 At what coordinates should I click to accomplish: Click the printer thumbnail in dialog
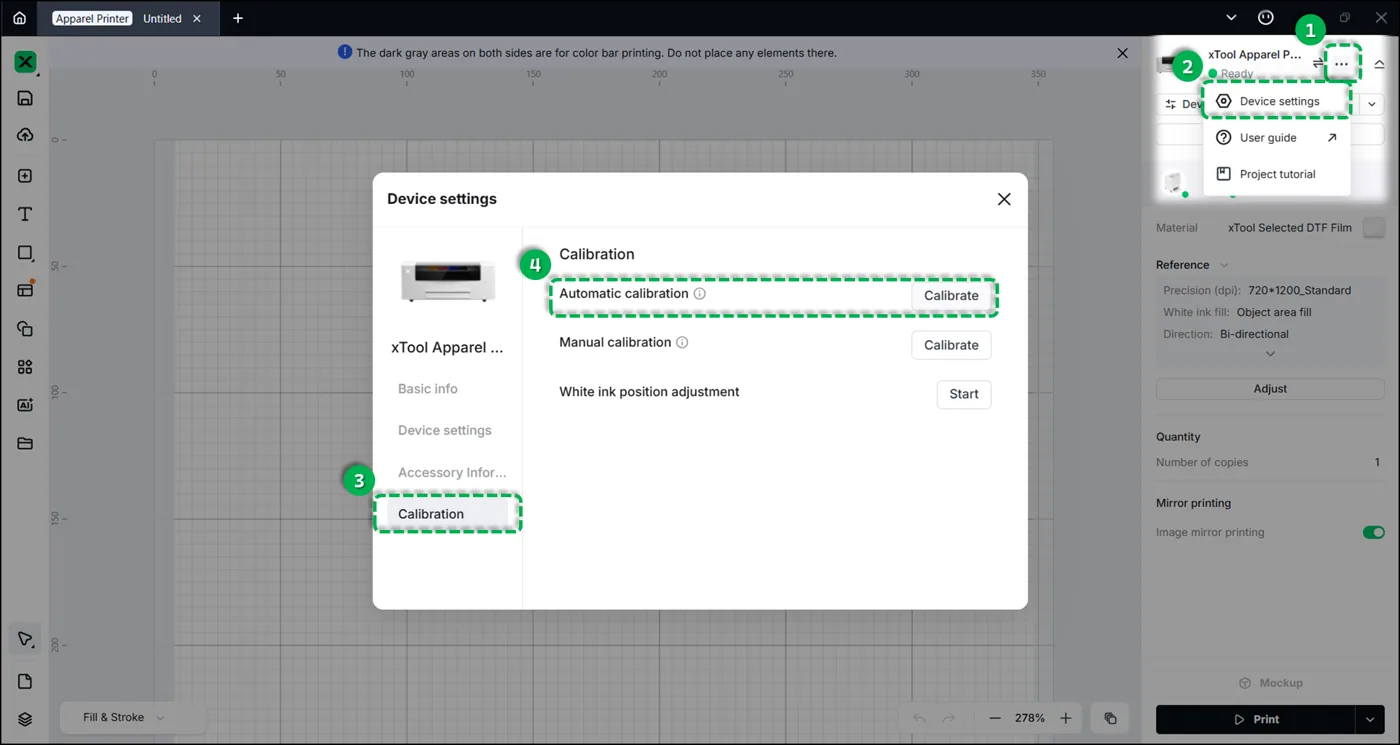coord(447,280)
